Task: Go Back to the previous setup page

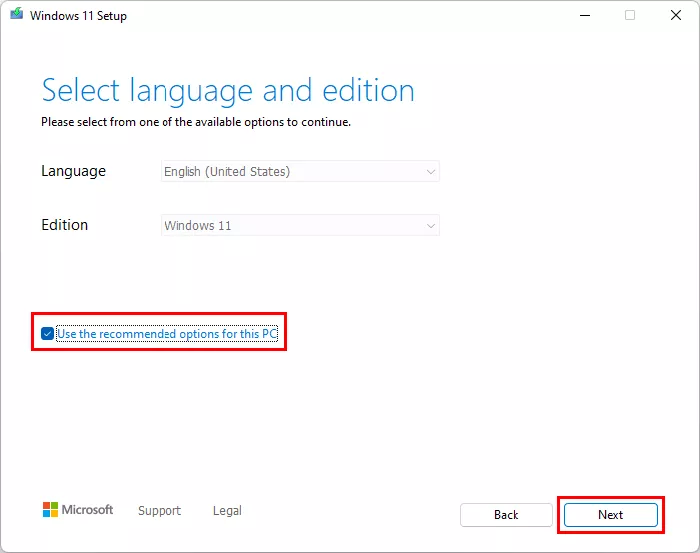Action: (506, 515)
